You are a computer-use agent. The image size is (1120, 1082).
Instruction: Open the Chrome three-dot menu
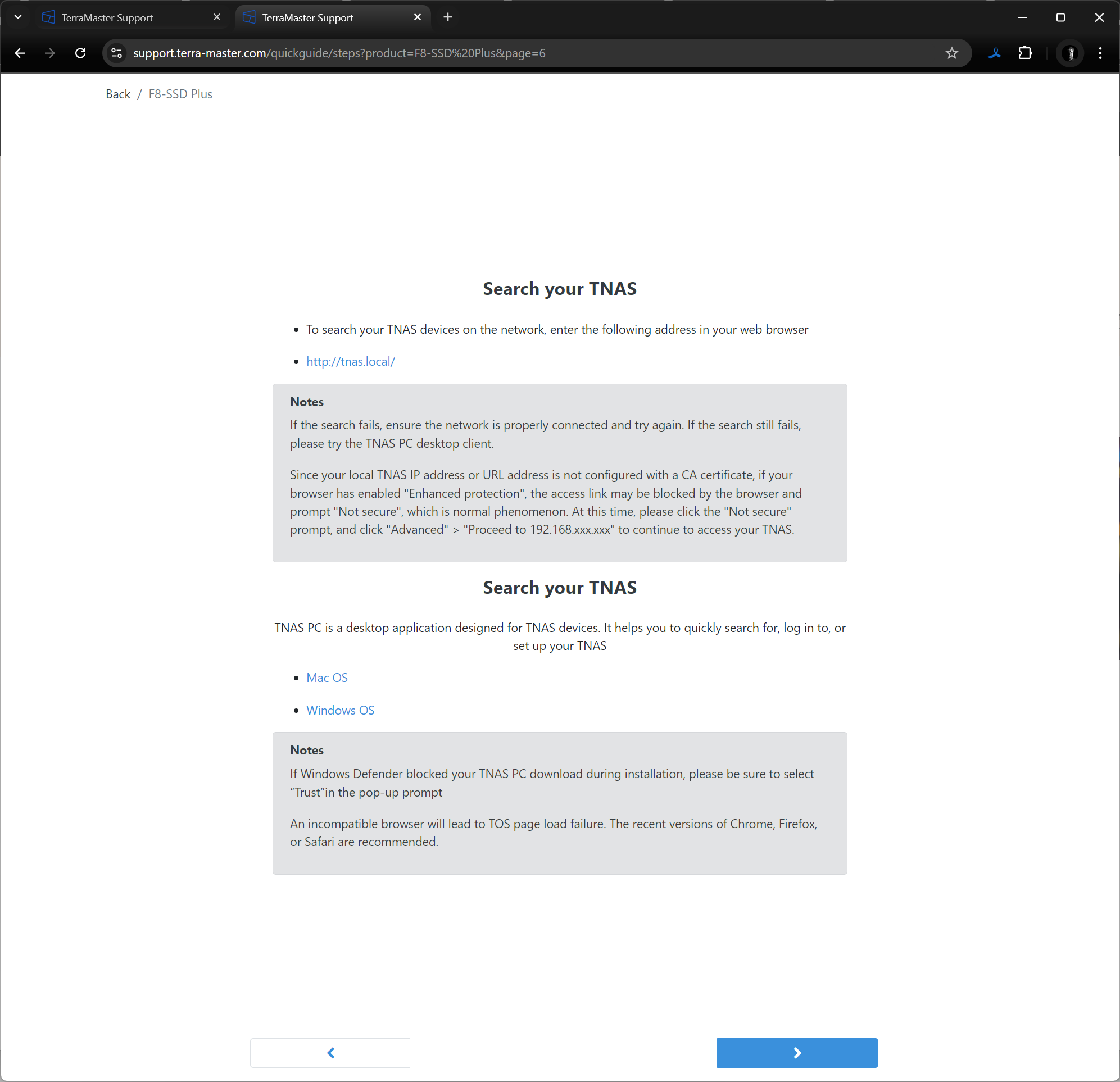pos(1100,53)
